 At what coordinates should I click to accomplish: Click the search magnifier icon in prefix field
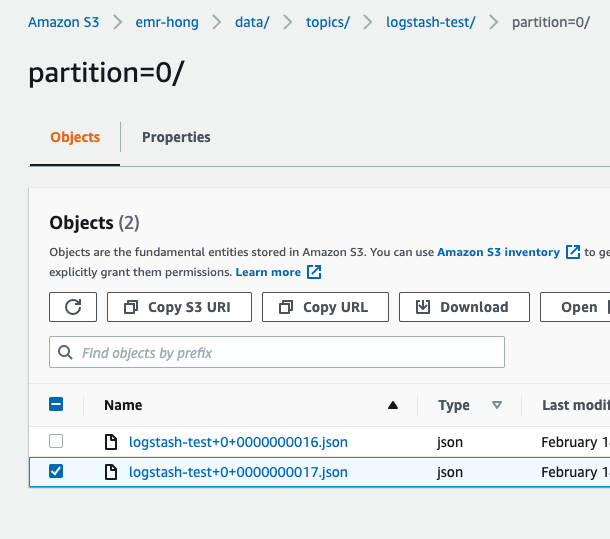(x=65, y=352)
